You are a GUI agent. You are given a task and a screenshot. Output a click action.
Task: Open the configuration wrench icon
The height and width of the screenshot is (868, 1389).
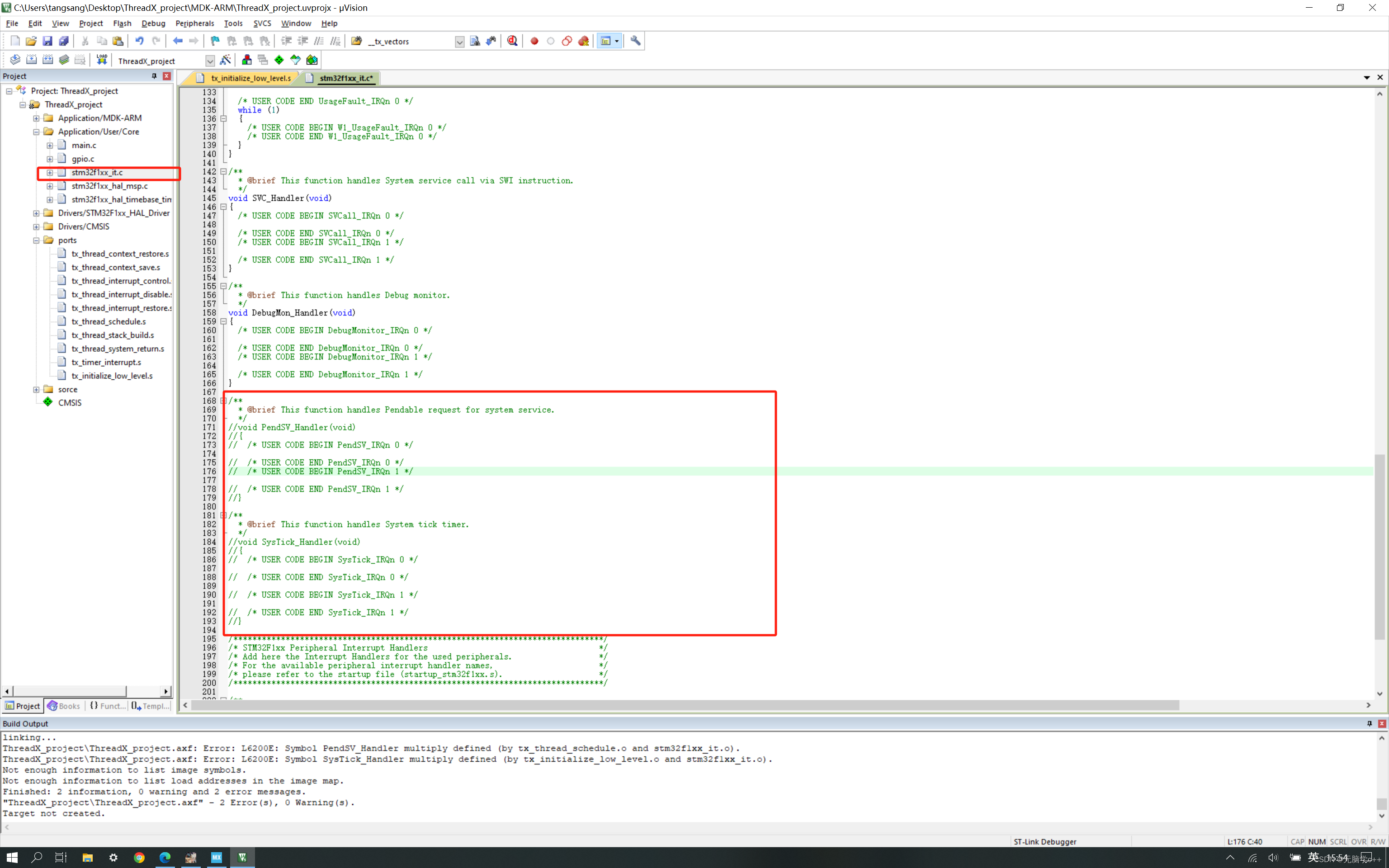(635, 41)
